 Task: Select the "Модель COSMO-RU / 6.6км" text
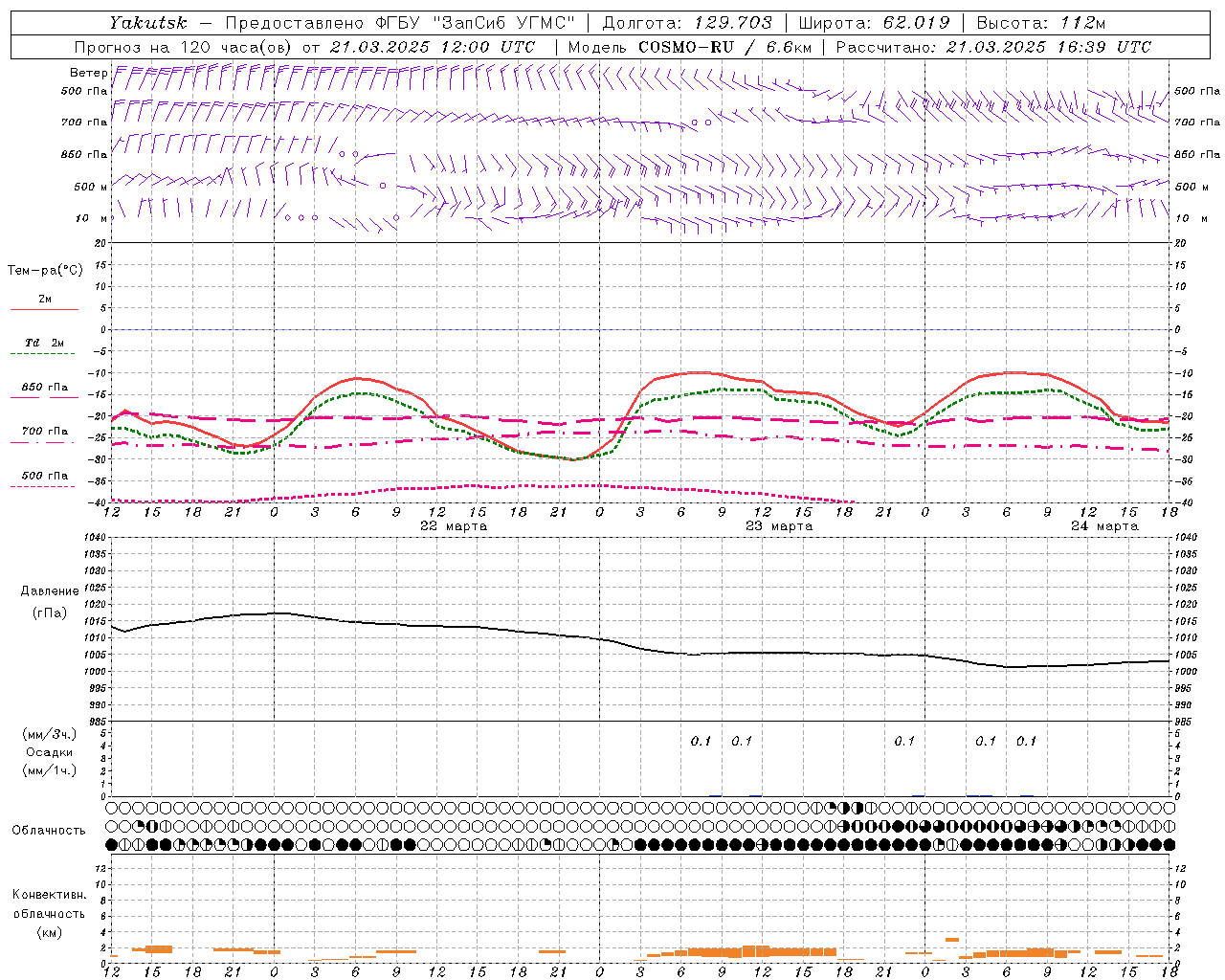(x=688, y=47)
